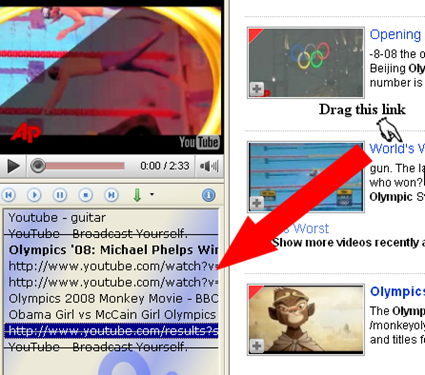Select 'Olympics 2008 Monkey Movie - BBC' entry

[x=111, y=298]
